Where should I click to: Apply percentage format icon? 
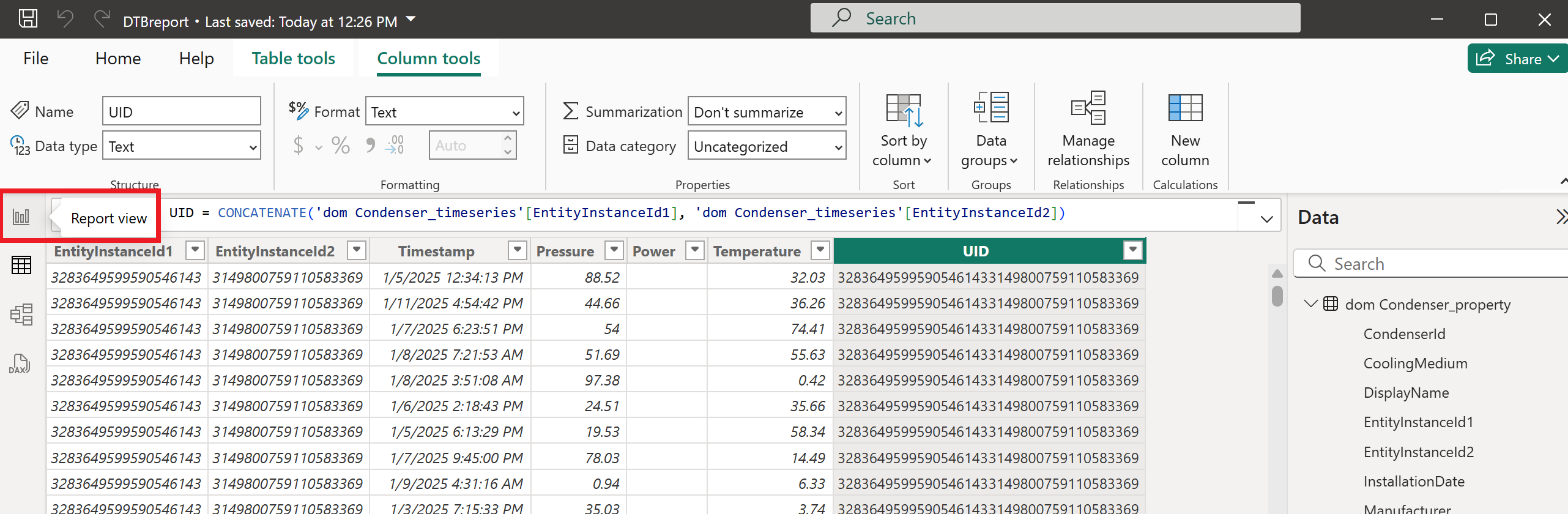(341, 146)
